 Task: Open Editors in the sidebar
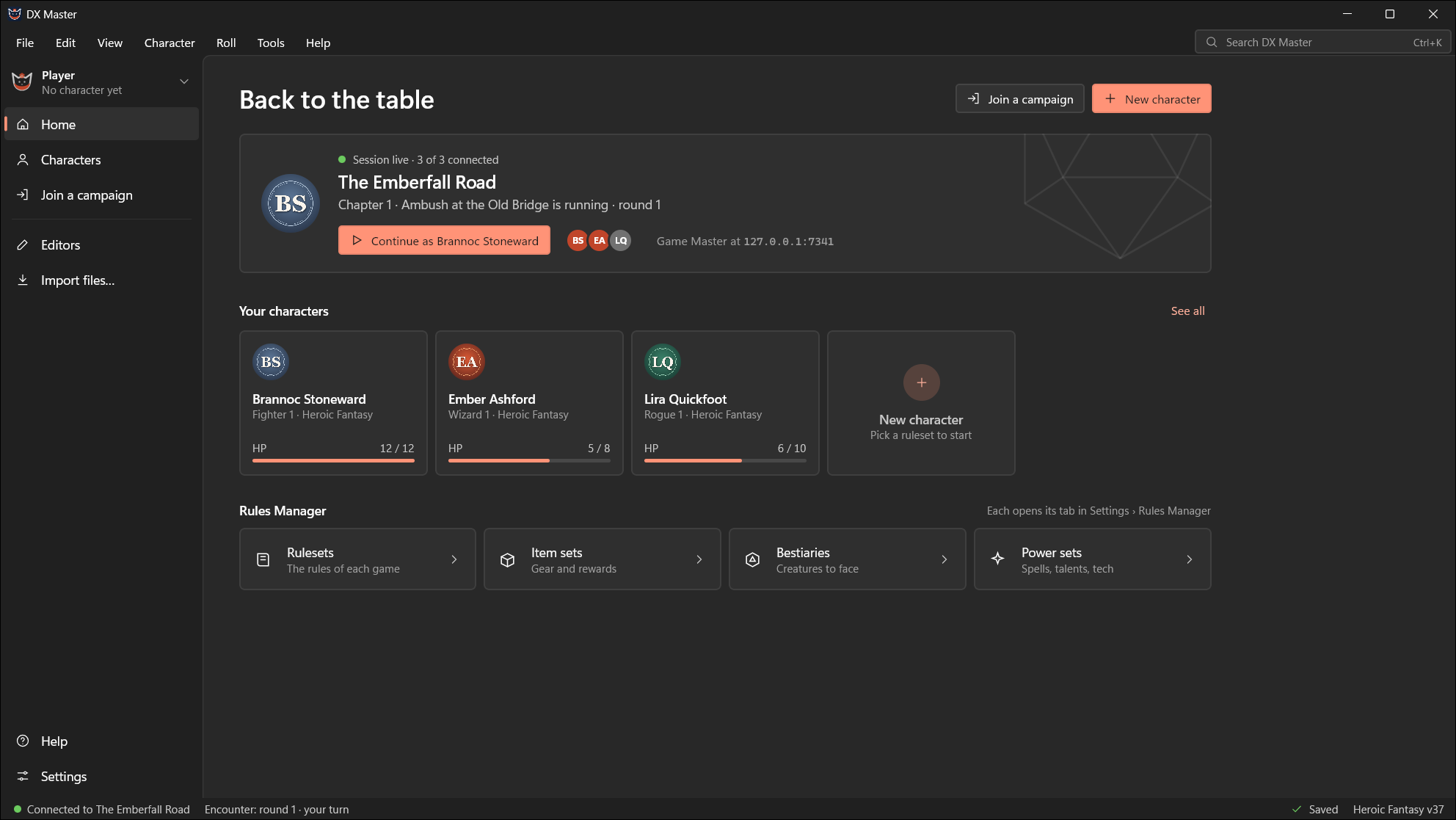[x=101, y=244]
